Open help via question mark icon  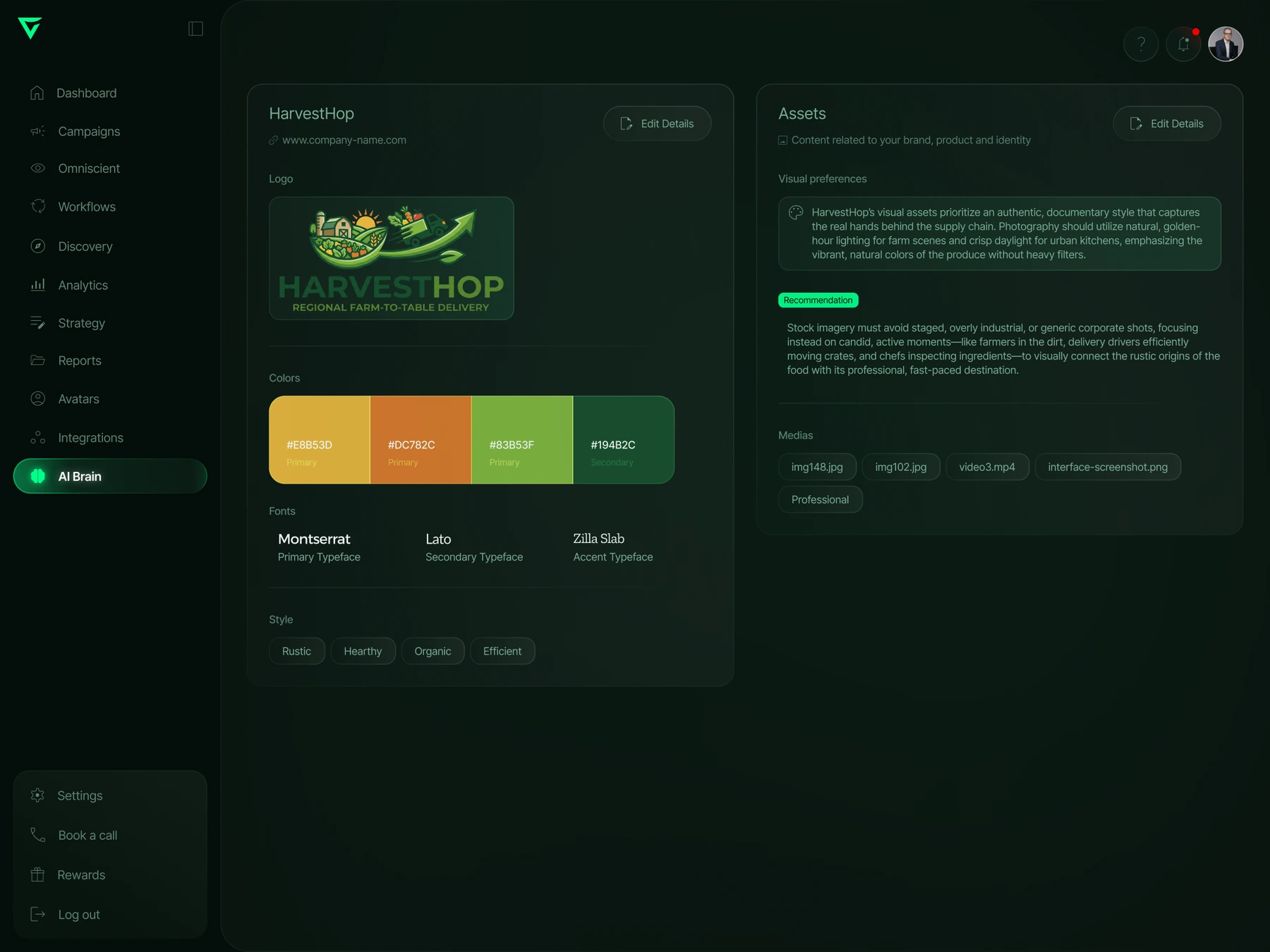[1141, 44]
